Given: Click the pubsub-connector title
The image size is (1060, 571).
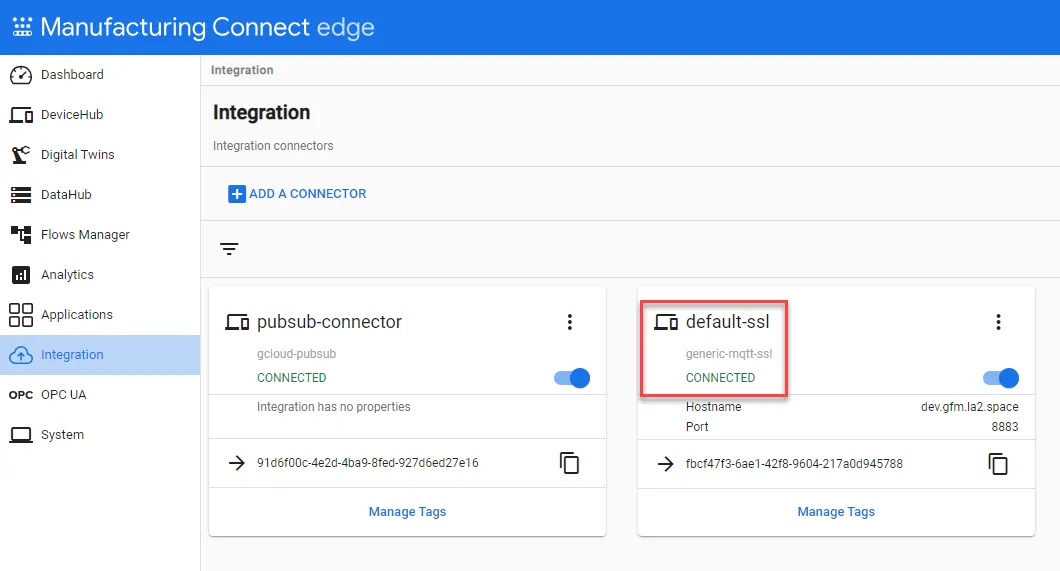Looking at the screenshot, I should click(x=329, y=322).
